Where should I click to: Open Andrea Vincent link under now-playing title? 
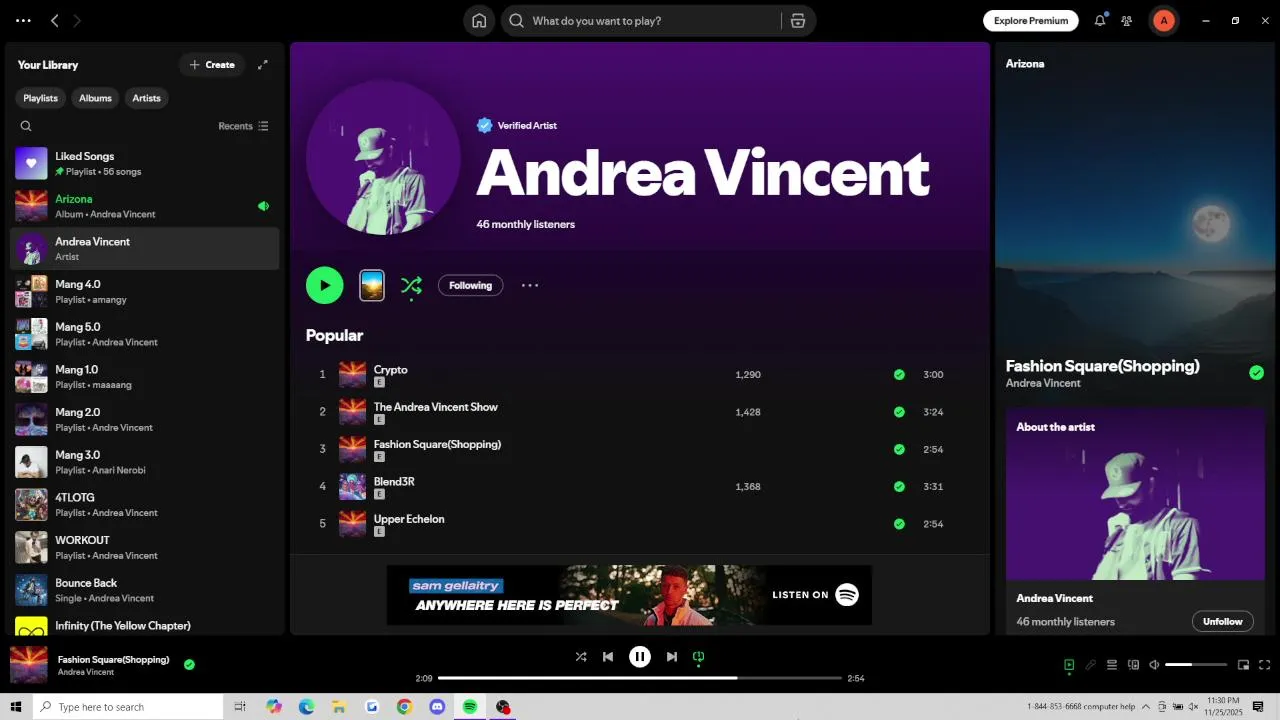point(1043,383)
